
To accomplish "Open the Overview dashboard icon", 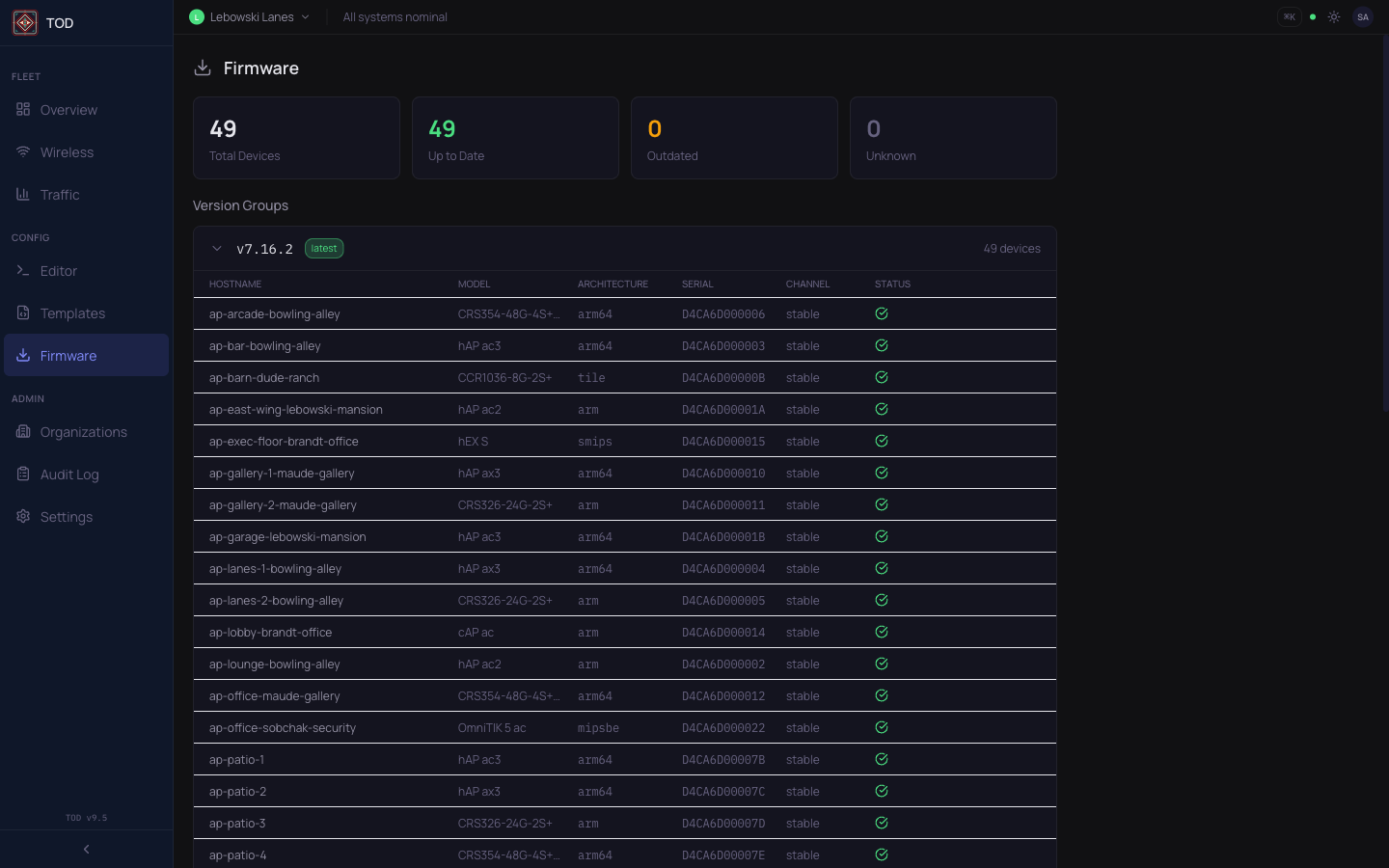I will (23, 110).
